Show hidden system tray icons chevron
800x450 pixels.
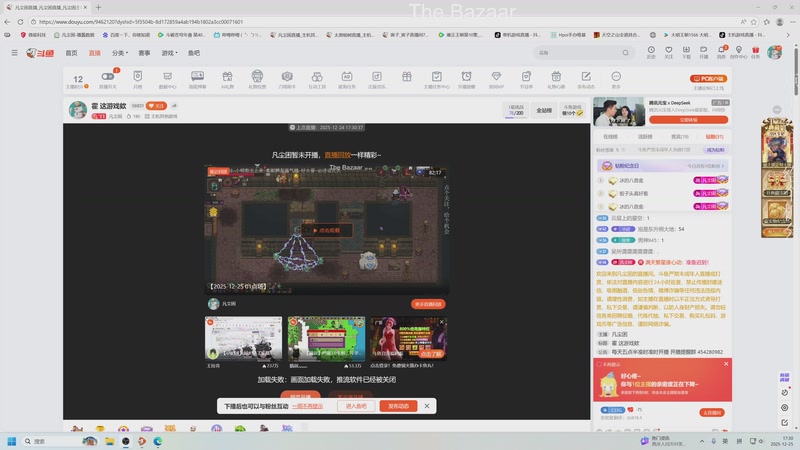(702, 441)
